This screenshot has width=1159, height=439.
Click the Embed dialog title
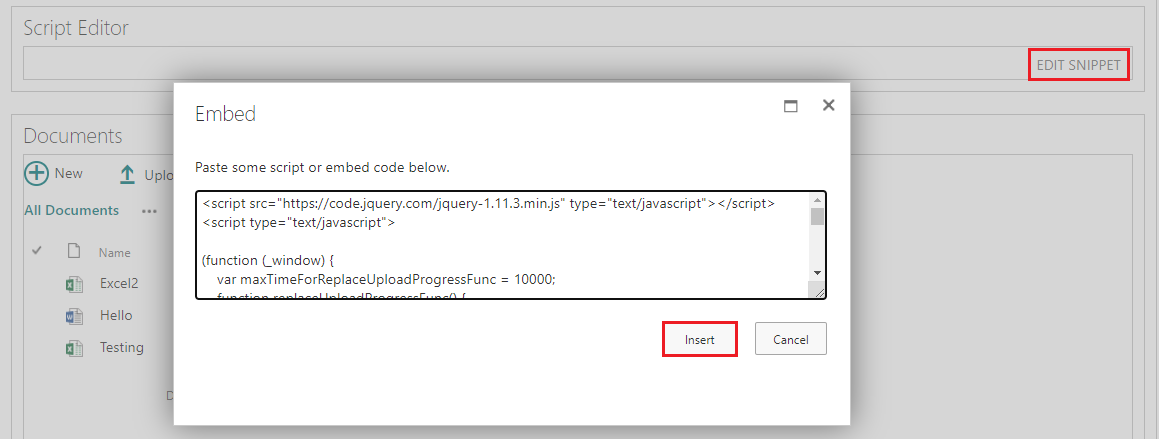tap(225, 114)
